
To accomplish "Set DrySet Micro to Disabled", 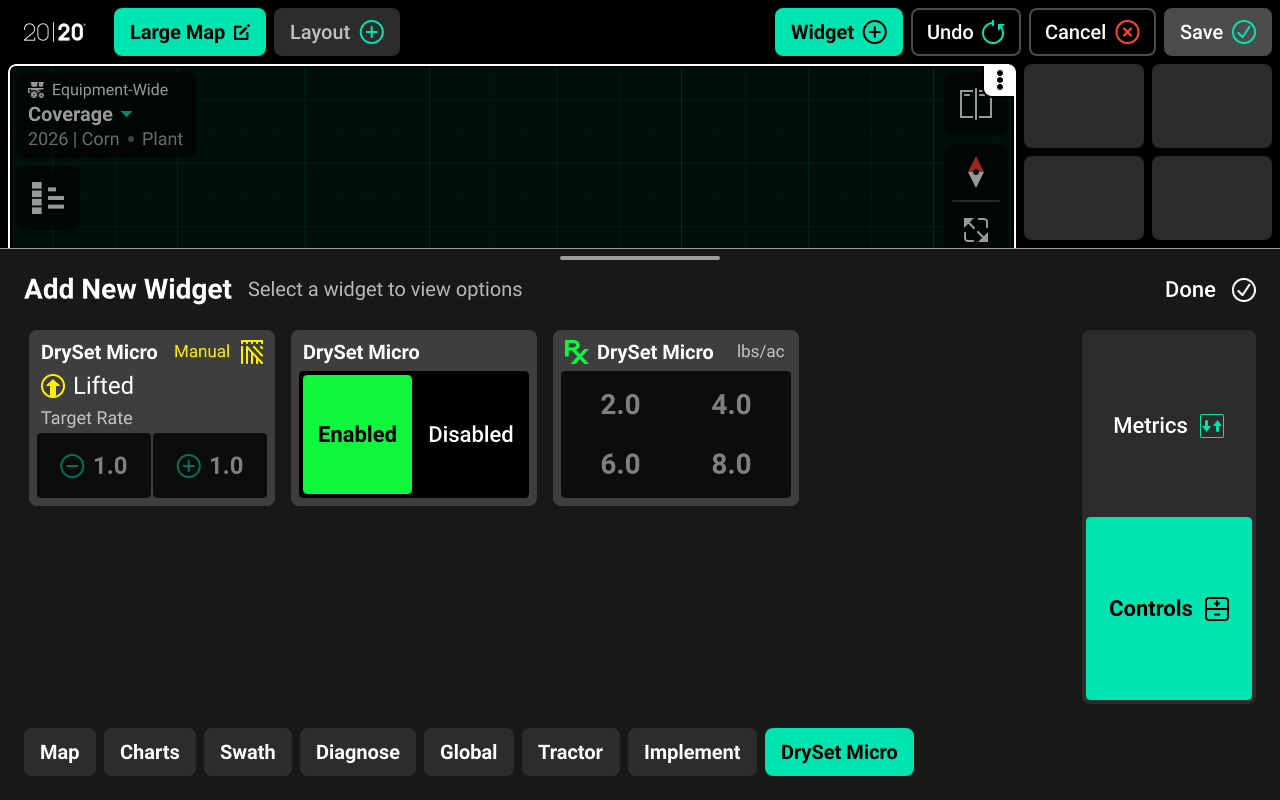I will click(x=471, y=434).
